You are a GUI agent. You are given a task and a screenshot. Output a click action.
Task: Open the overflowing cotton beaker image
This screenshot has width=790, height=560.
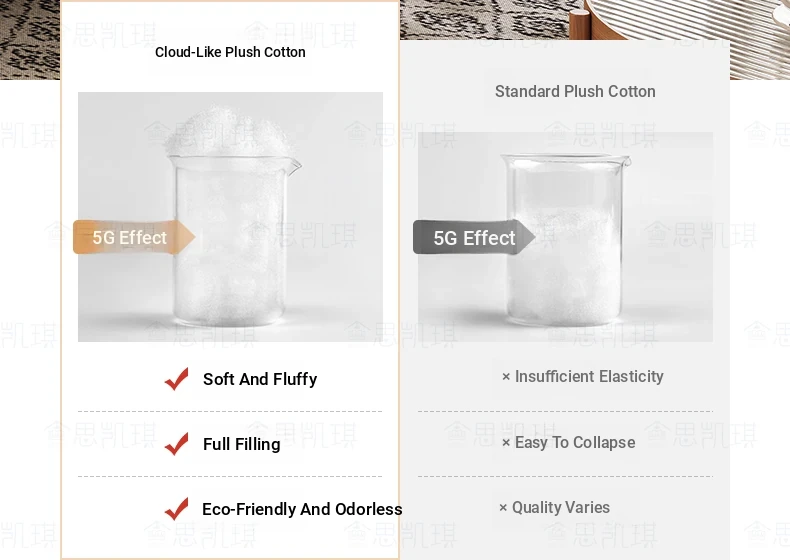click(x=230, y=217)
